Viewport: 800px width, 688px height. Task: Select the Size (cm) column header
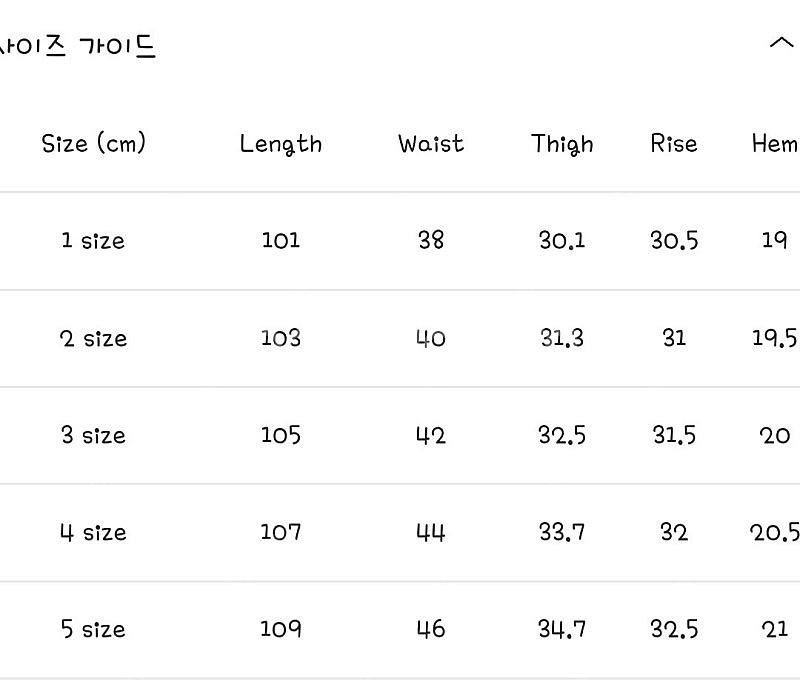93,143
